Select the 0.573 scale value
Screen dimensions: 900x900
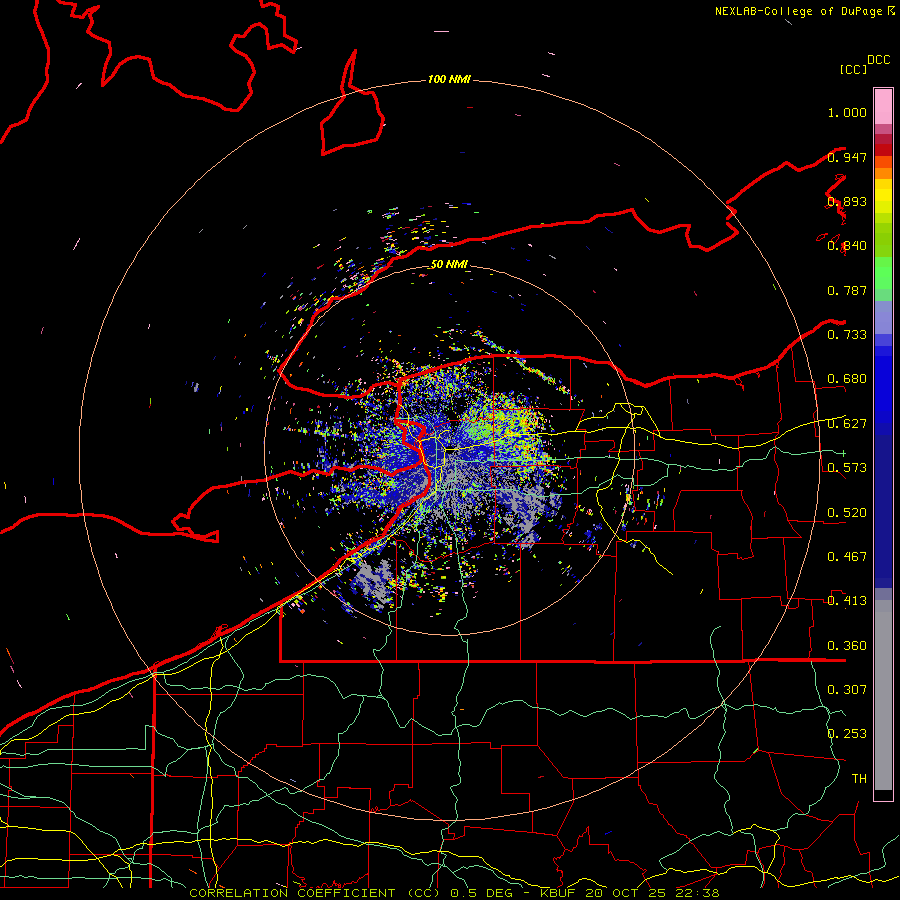(x=847, y=468)
